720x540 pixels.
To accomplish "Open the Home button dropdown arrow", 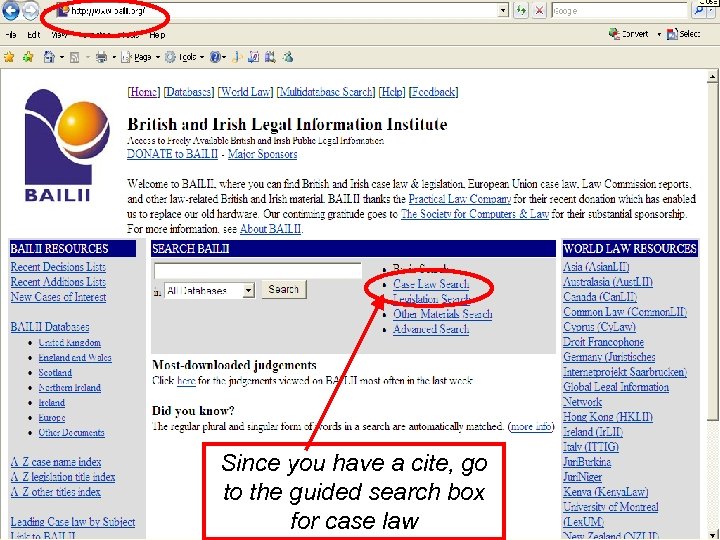I will point(62,57).
